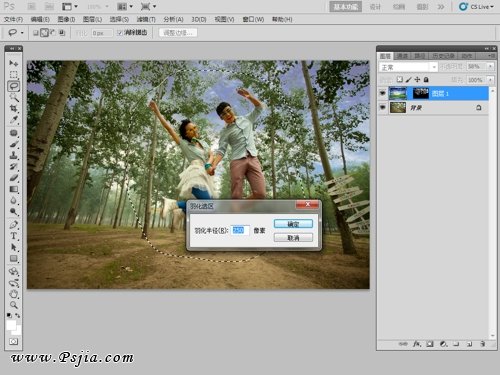
Task: Focus the feather radius input field
Action: pos(240,230)
